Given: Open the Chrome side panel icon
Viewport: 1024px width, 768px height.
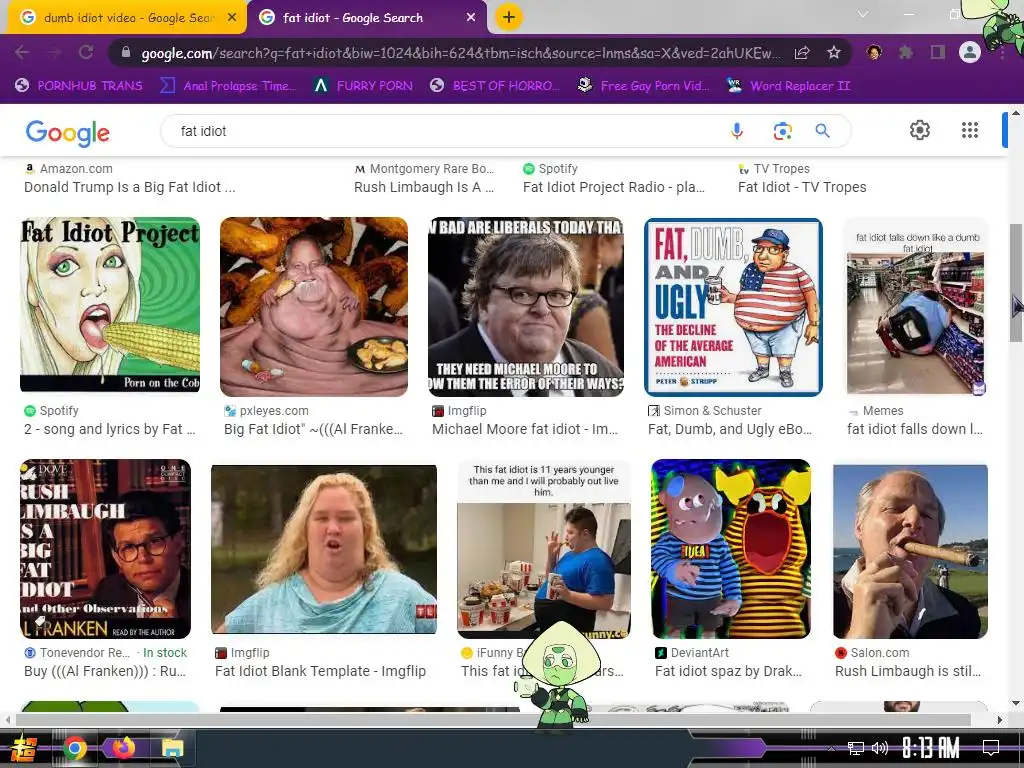Looking at the screenshot, I should pos(938,52).
